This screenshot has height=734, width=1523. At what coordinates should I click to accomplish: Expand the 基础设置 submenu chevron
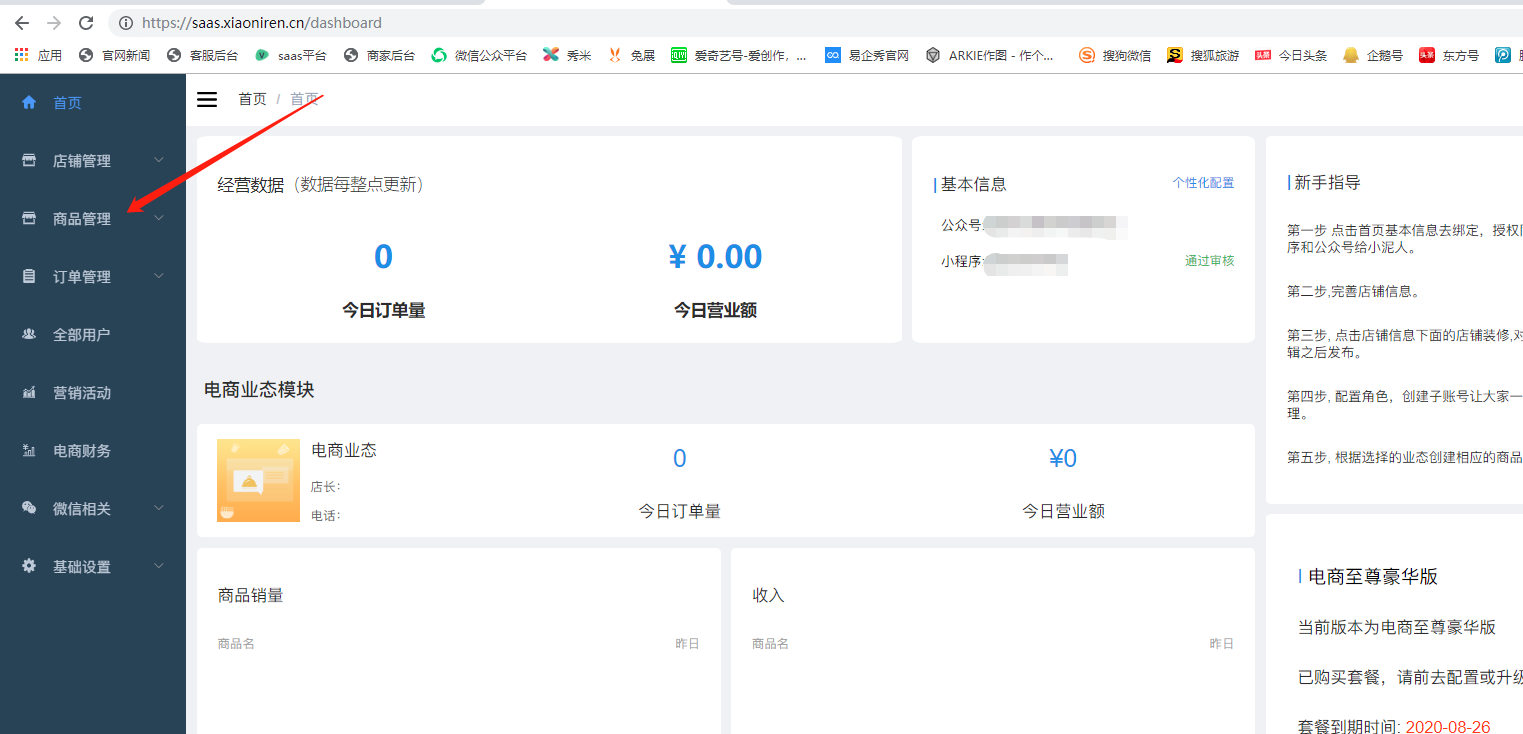[159, 566]
